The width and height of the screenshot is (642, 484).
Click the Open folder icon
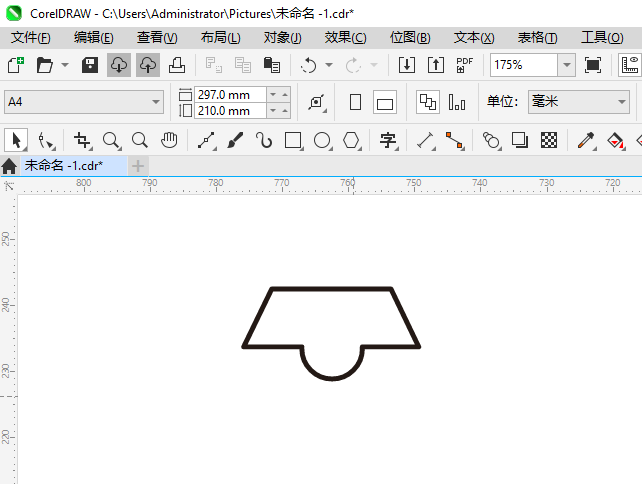pos(44,65)
